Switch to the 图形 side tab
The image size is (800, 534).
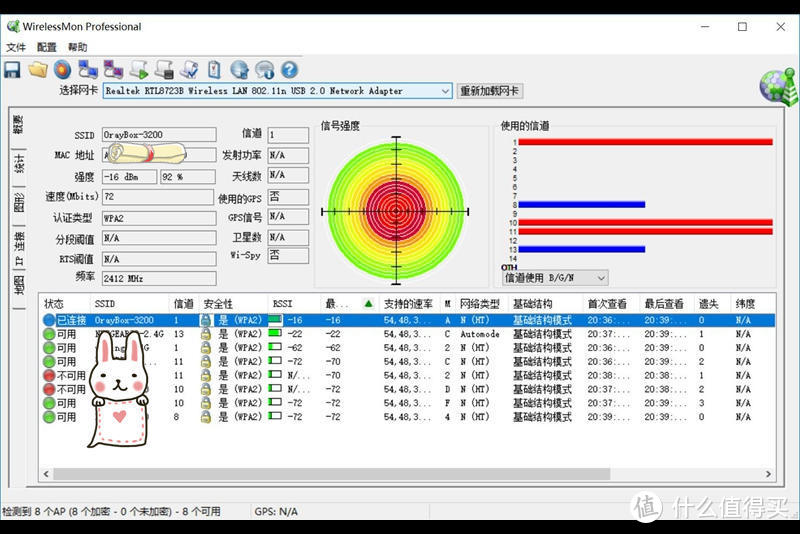click(18, 202)
